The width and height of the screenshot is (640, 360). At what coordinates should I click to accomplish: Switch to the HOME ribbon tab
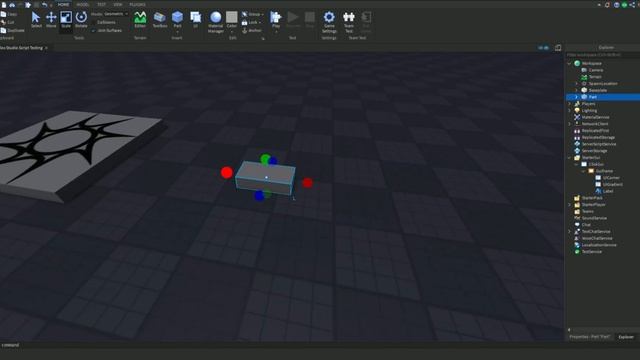(63, 4)
